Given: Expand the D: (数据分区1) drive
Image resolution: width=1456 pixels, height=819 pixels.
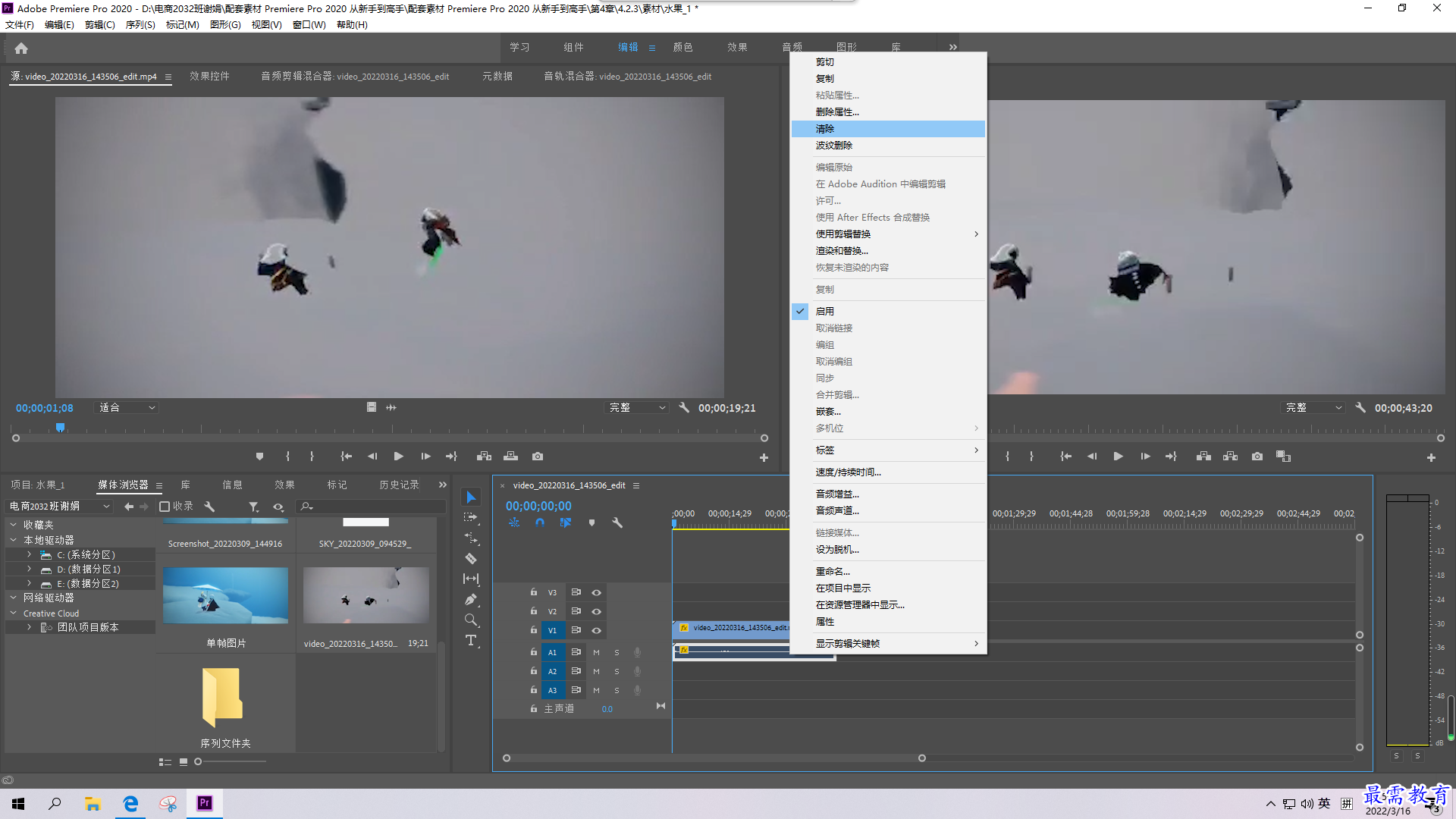Looking at the screenshot, I should coord(29,570).
